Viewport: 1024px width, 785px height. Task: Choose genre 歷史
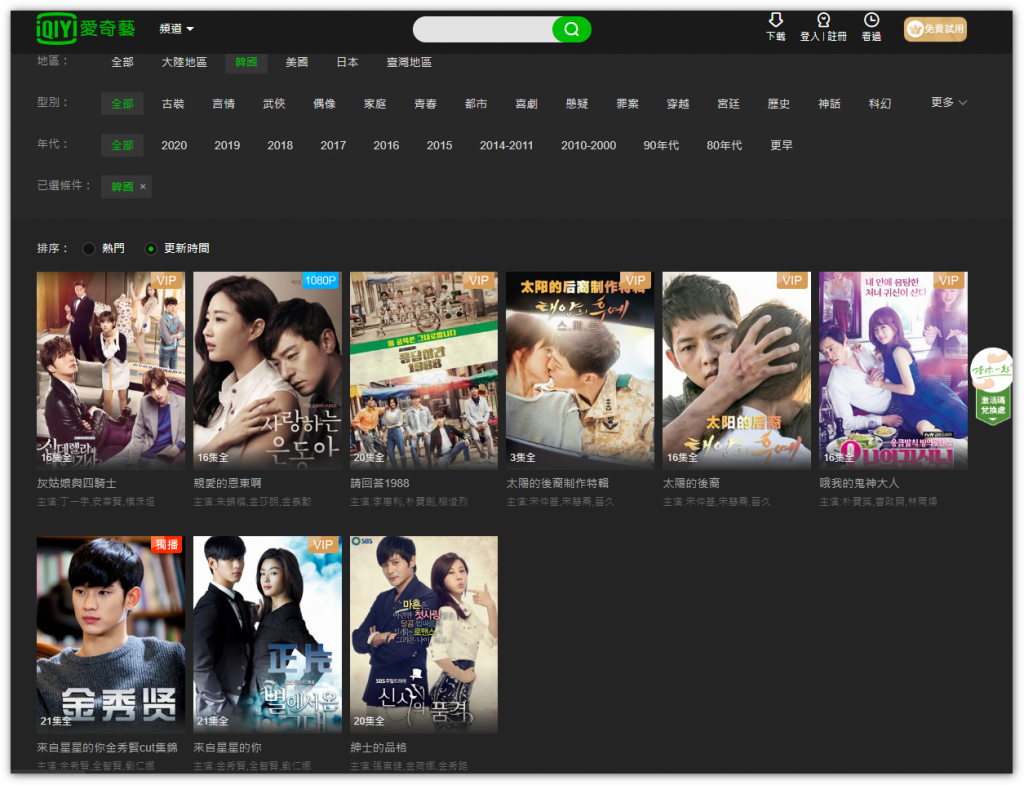click(x=779, y=104)
